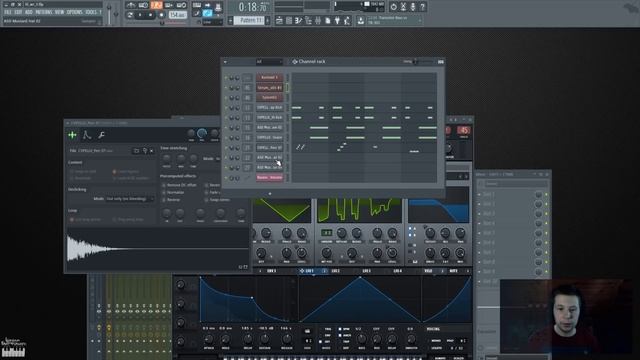This screenshot has height=360, width=640.
Task: Switch to the VELO tab in Serum
Action: pos(428,271)
